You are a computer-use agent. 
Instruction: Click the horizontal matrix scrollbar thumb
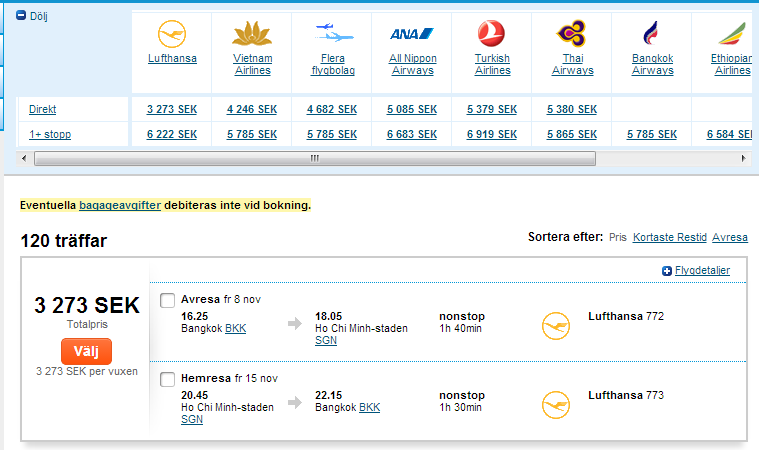pos(315,158)
